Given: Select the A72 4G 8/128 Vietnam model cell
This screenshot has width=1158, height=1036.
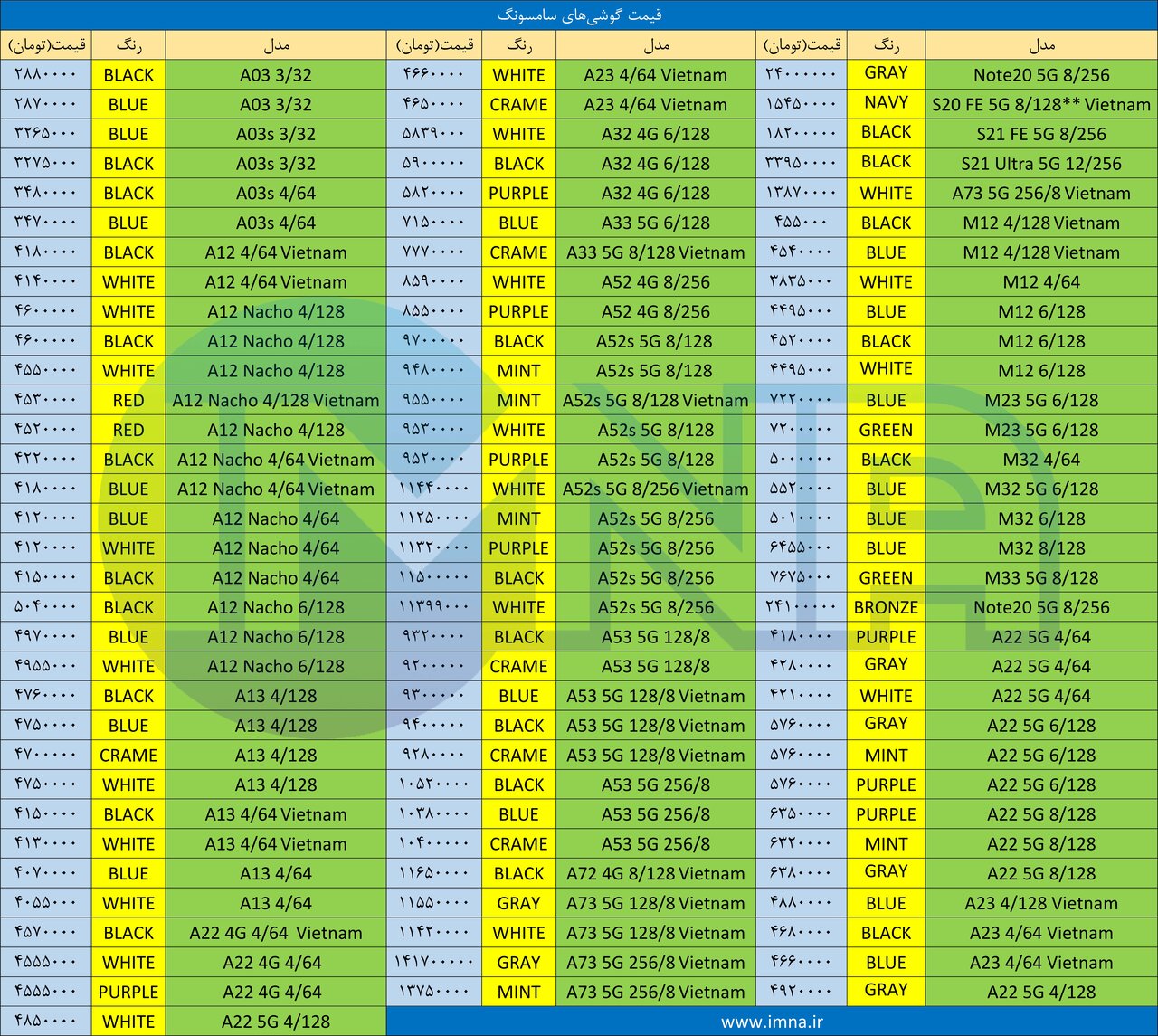Looking at the screenshot, I should (x=655, y=874).
